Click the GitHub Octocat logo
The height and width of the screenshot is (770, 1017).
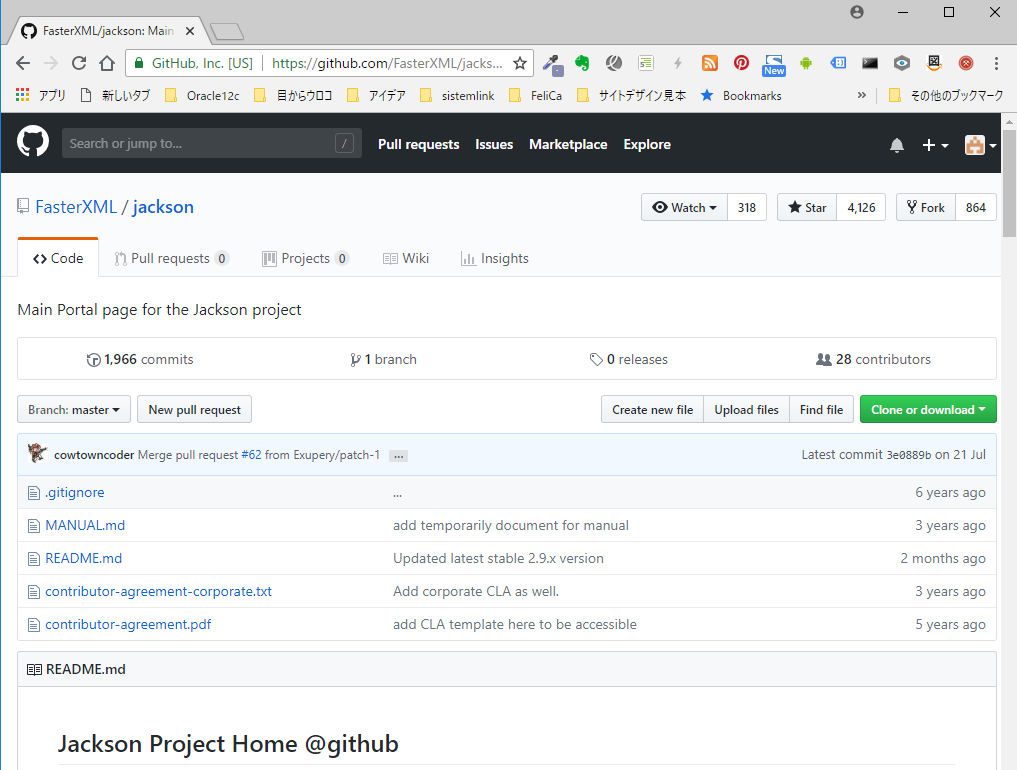coord(32,142)
